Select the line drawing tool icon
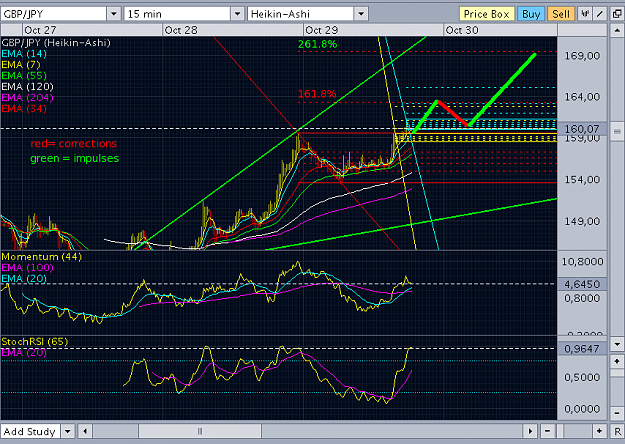625x444 pixels. pos(600,14)
